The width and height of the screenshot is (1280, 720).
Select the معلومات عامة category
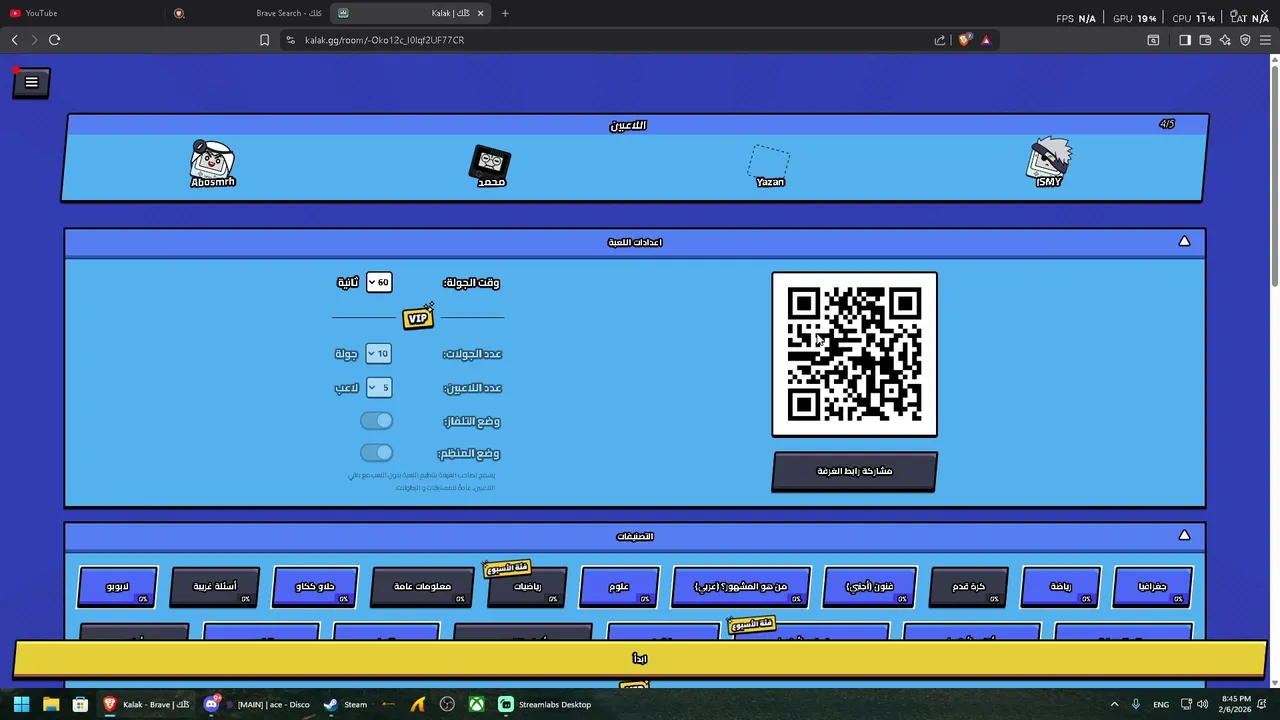[422, 587]
